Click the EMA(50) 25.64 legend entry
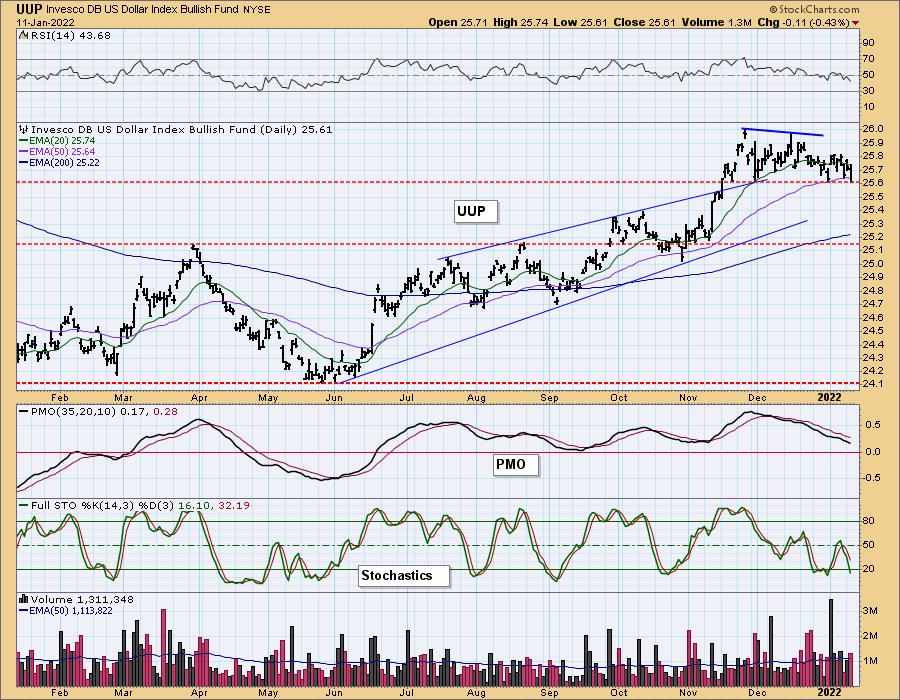Viewport: 900px width, 700px height. 63,151
